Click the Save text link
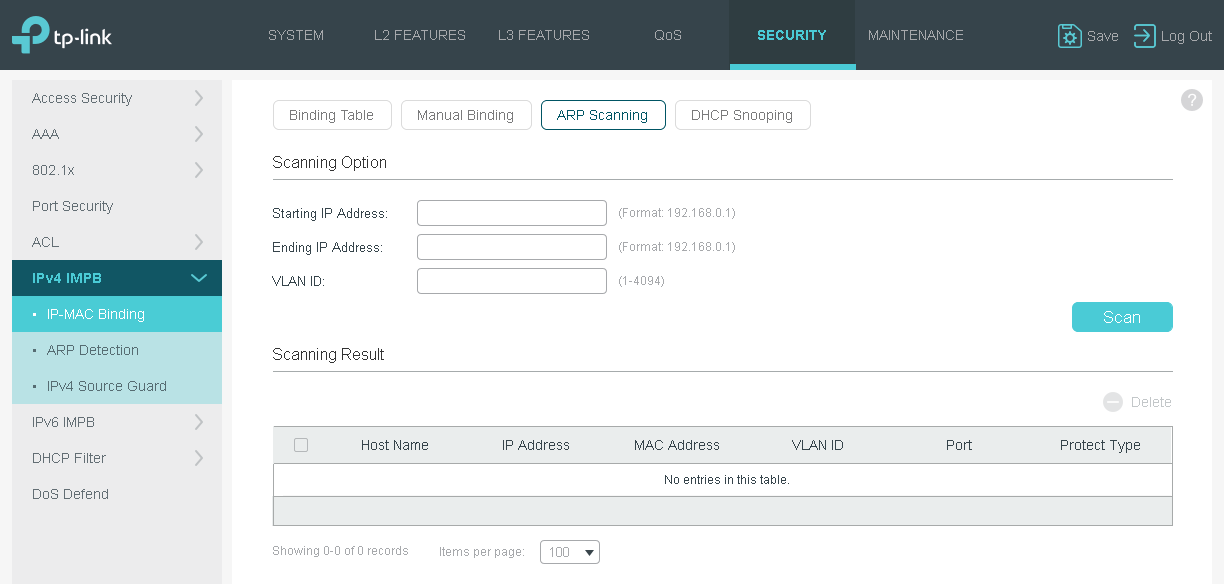 pos(1103,36)
